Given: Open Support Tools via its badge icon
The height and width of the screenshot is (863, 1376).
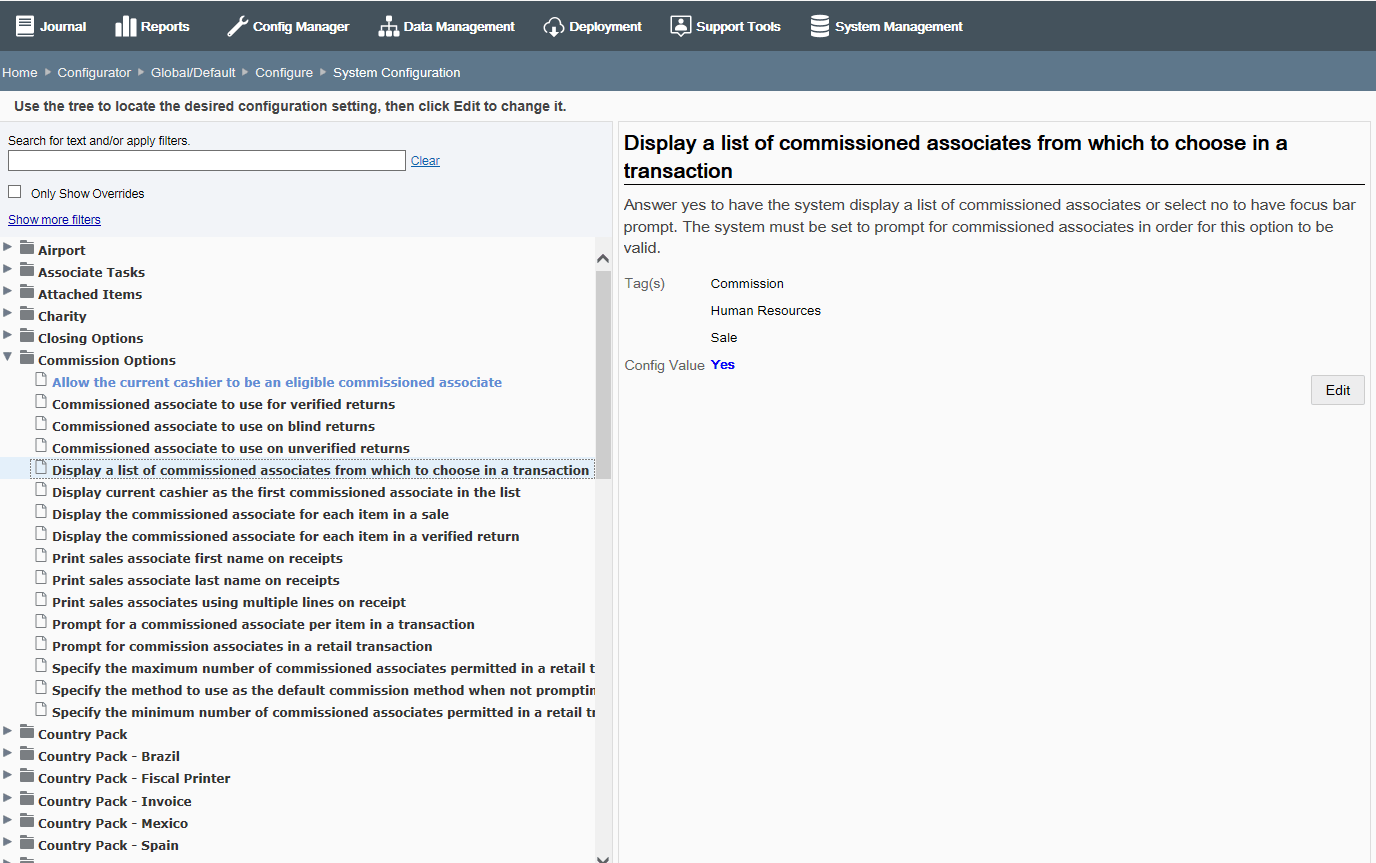Looking at the screenshot, I should pos(681,25).
